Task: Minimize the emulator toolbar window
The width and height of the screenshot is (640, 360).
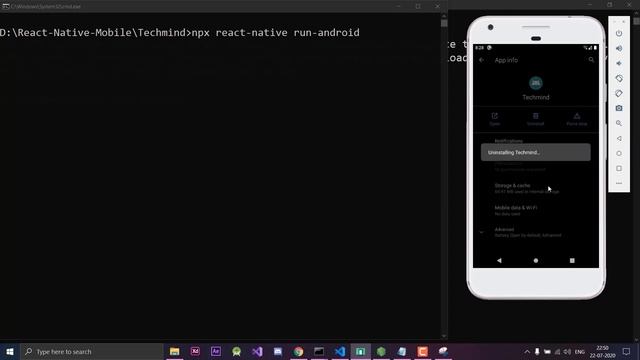Action: 615,21
